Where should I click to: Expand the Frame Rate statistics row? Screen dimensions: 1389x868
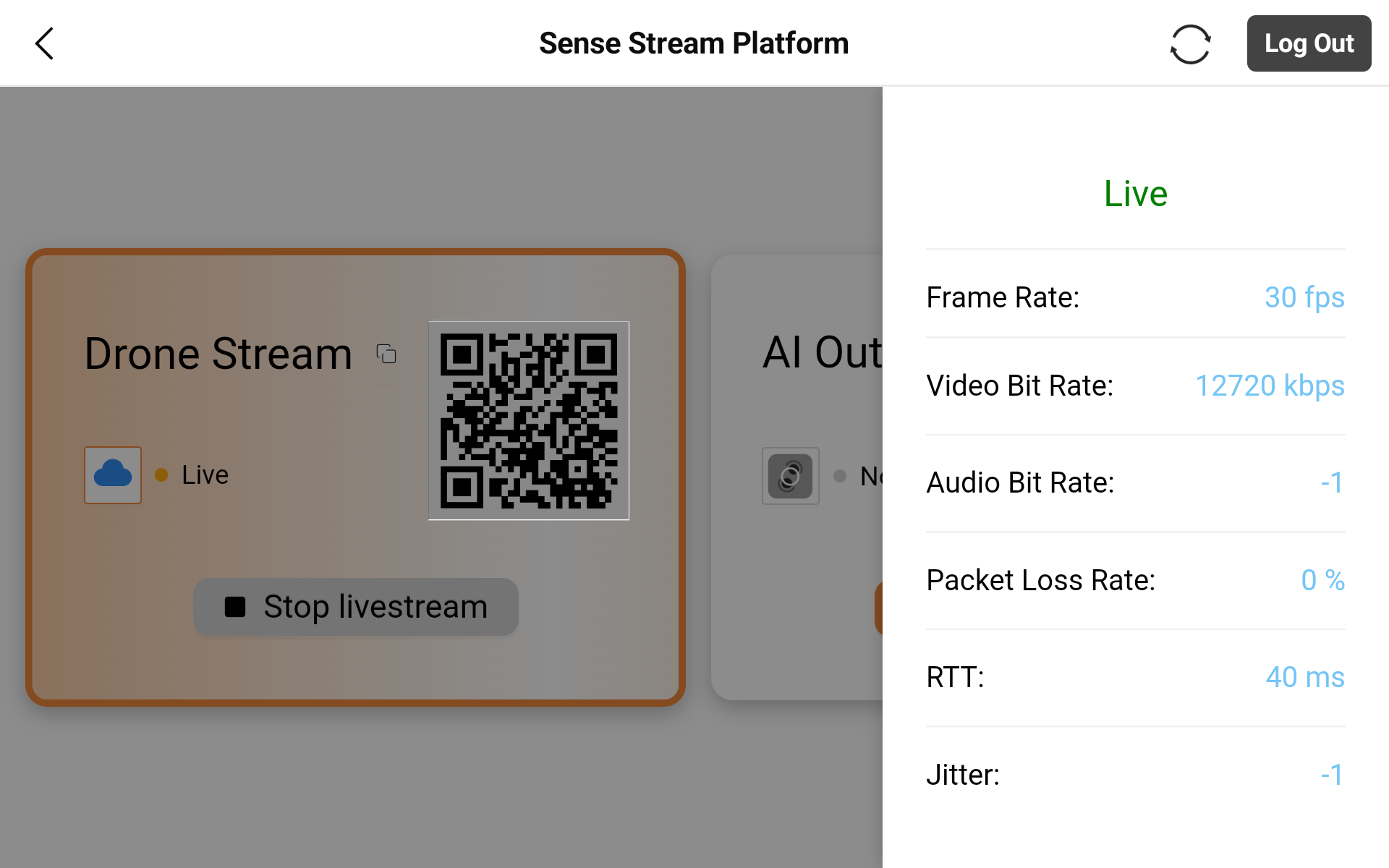[x=1134, y=297]
